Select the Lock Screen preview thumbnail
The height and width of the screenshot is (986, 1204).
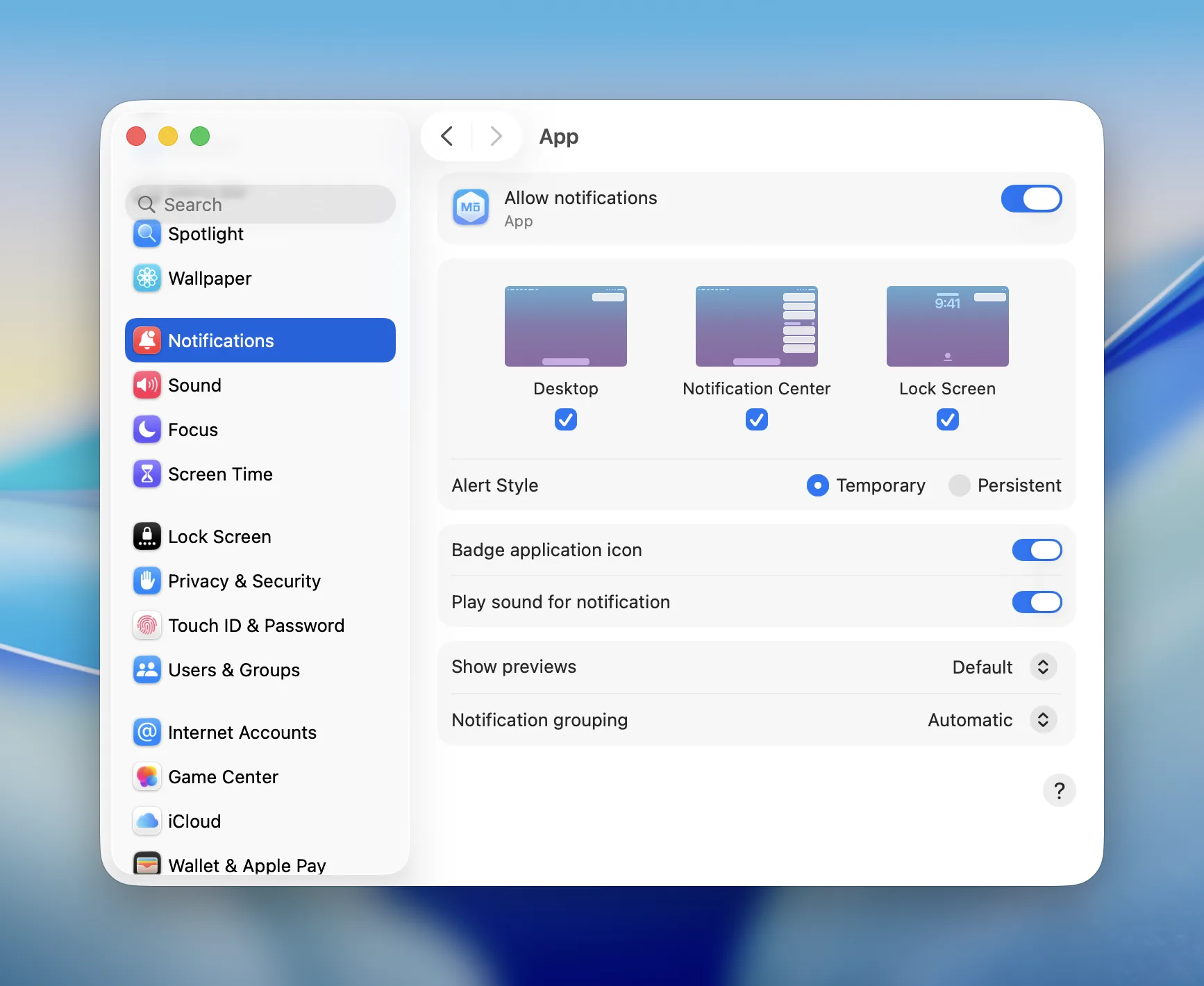coord(947,326)
